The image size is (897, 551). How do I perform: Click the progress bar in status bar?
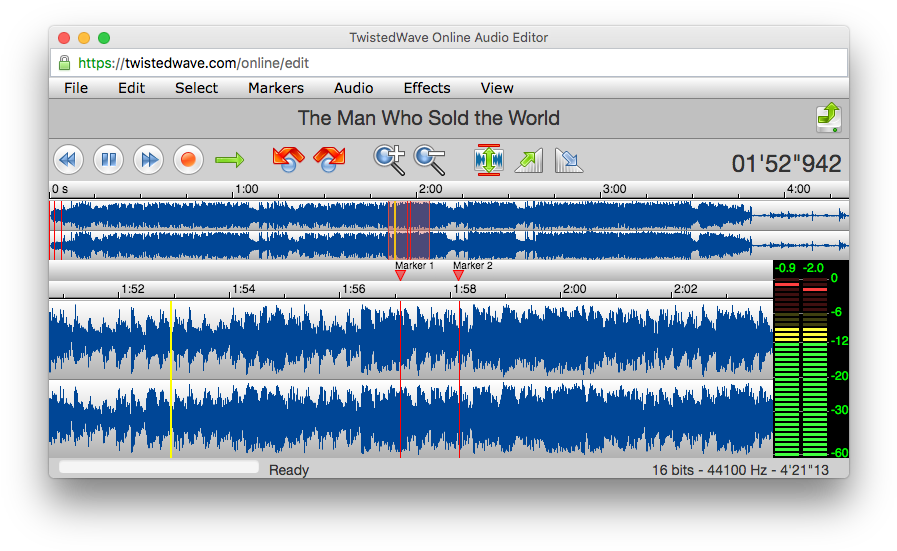[159, 467]
